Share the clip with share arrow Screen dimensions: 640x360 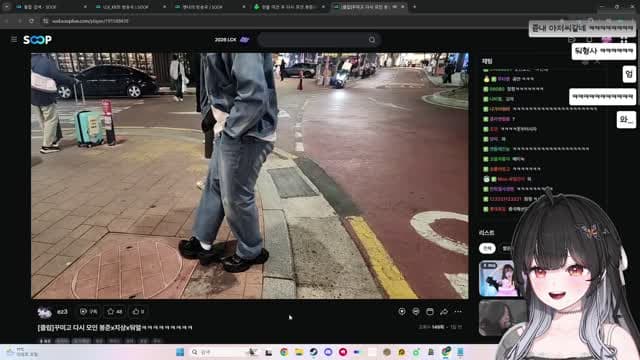444,311
